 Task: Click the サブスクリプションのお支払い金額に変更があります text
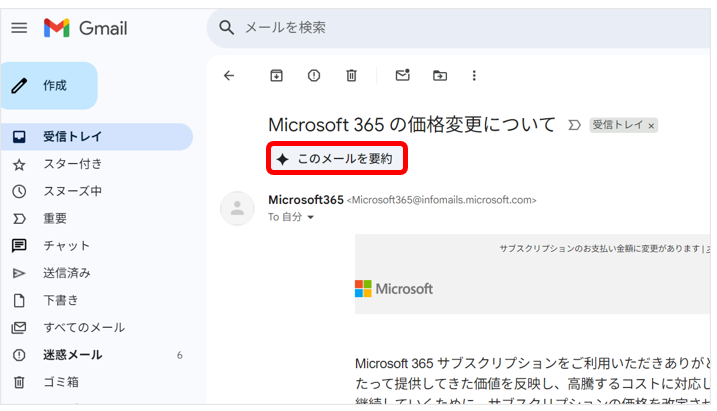coord(600,249)
